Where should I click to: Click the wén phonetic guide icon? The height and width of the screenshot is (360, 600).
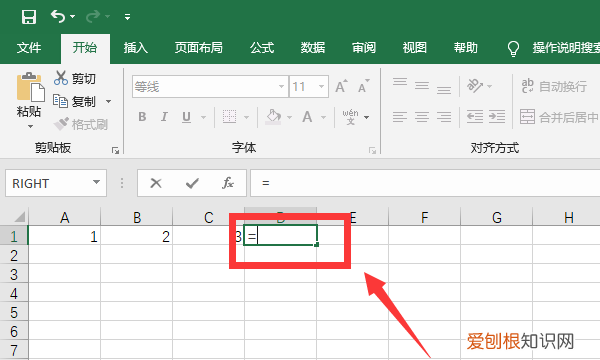point(351,117)
